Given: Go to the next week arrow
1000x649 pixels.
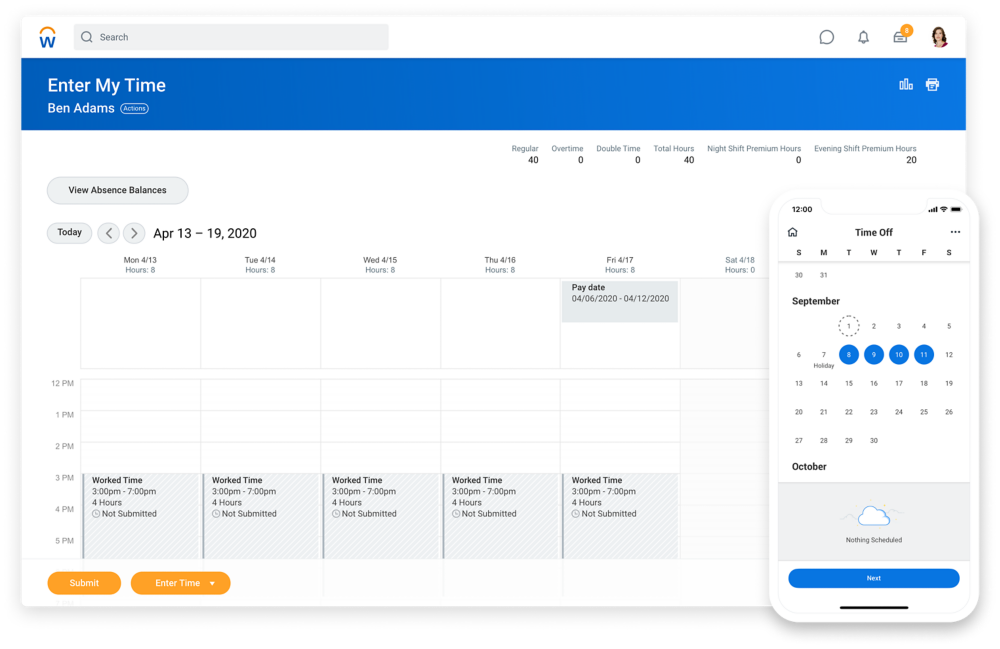Looking at the screenshot, I should click(x=134, y=233).
